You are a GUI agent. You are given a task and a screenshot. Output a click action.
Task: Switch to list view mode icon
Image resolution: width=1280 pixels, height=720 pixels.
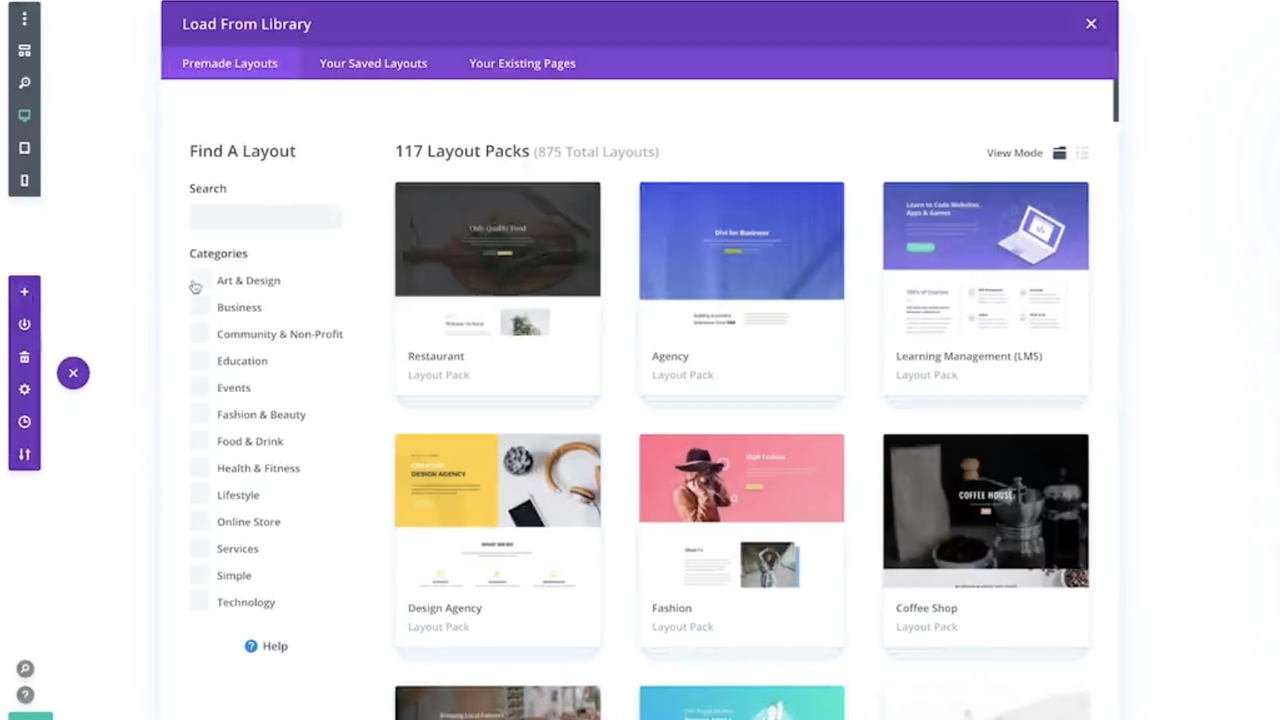1082,153
